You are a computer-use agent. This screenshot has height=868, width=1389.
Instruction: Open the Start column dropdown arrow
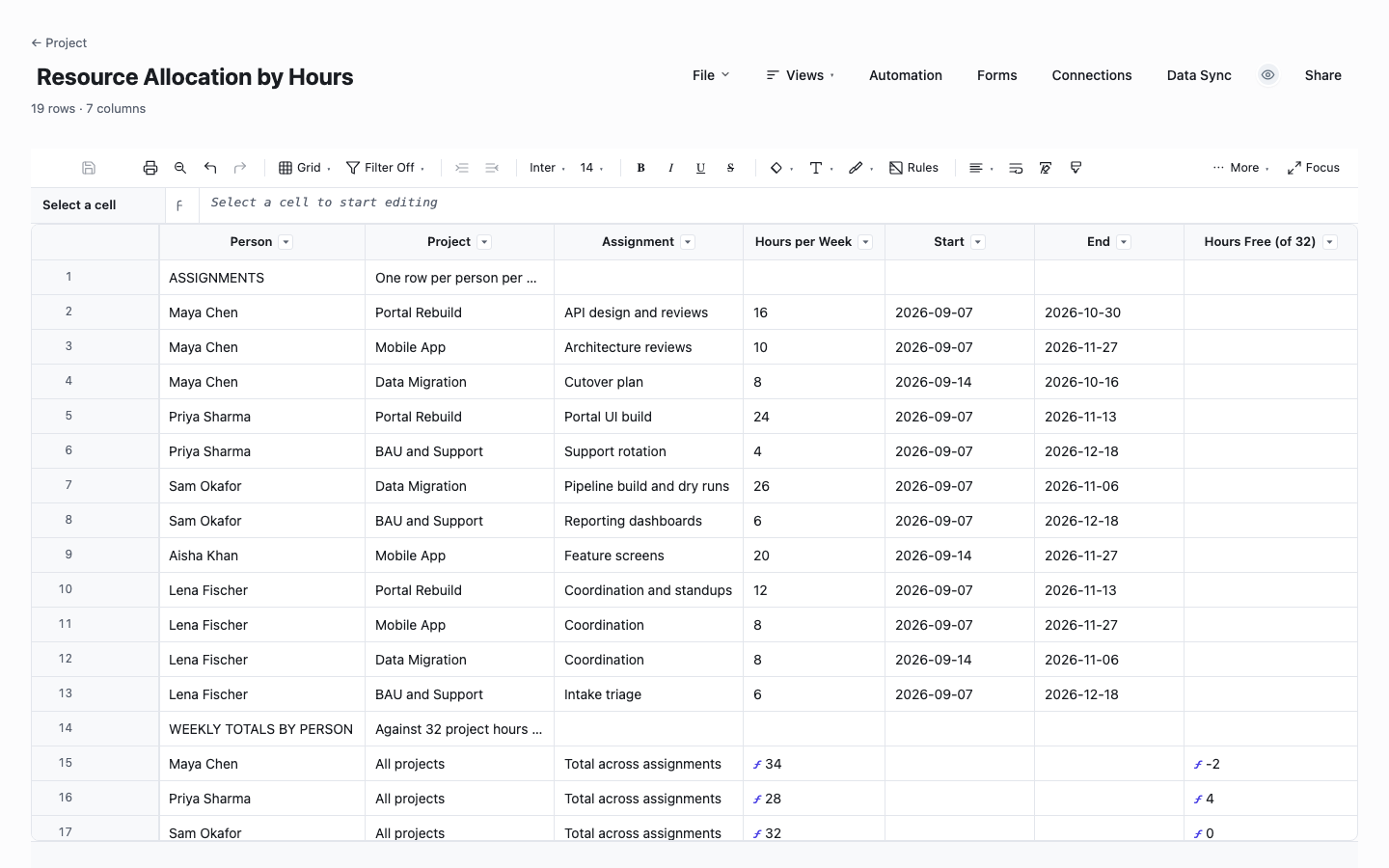pos(978,242)
